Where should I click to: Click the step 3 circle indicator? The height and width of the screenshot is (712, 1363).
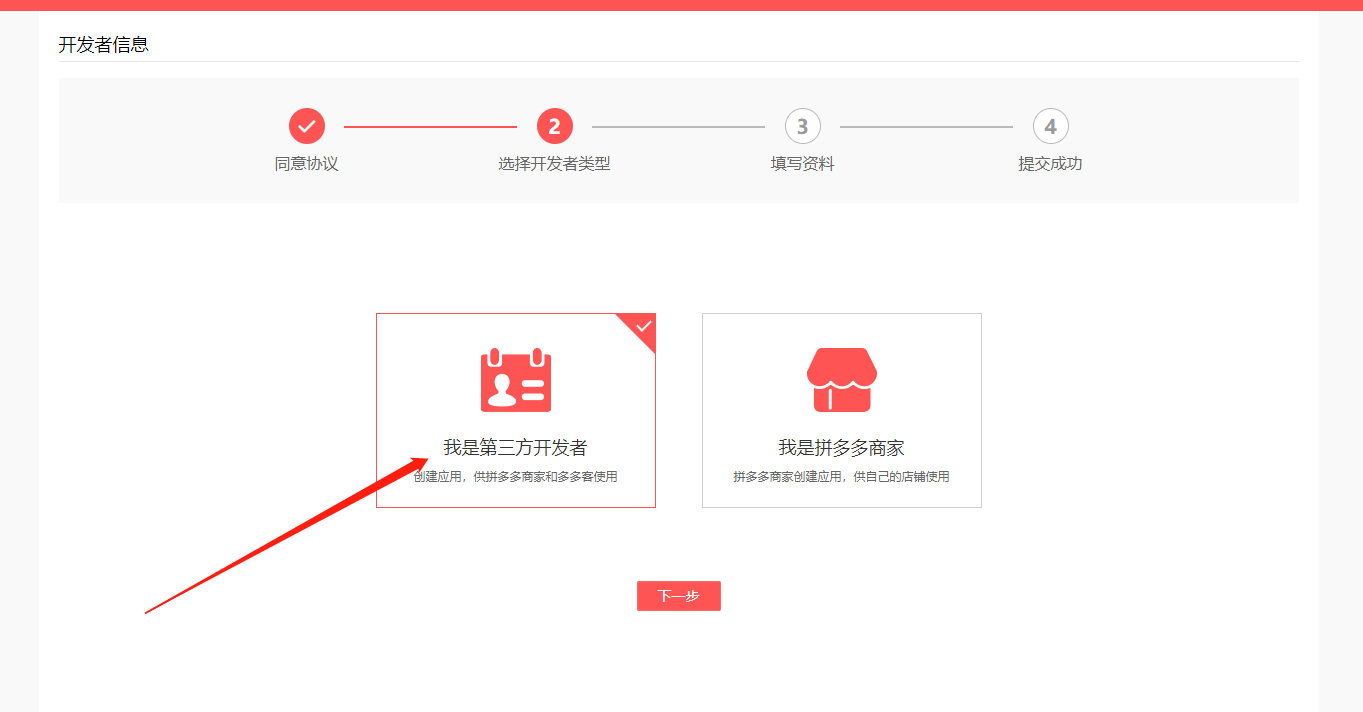click(x=803, y=127)
